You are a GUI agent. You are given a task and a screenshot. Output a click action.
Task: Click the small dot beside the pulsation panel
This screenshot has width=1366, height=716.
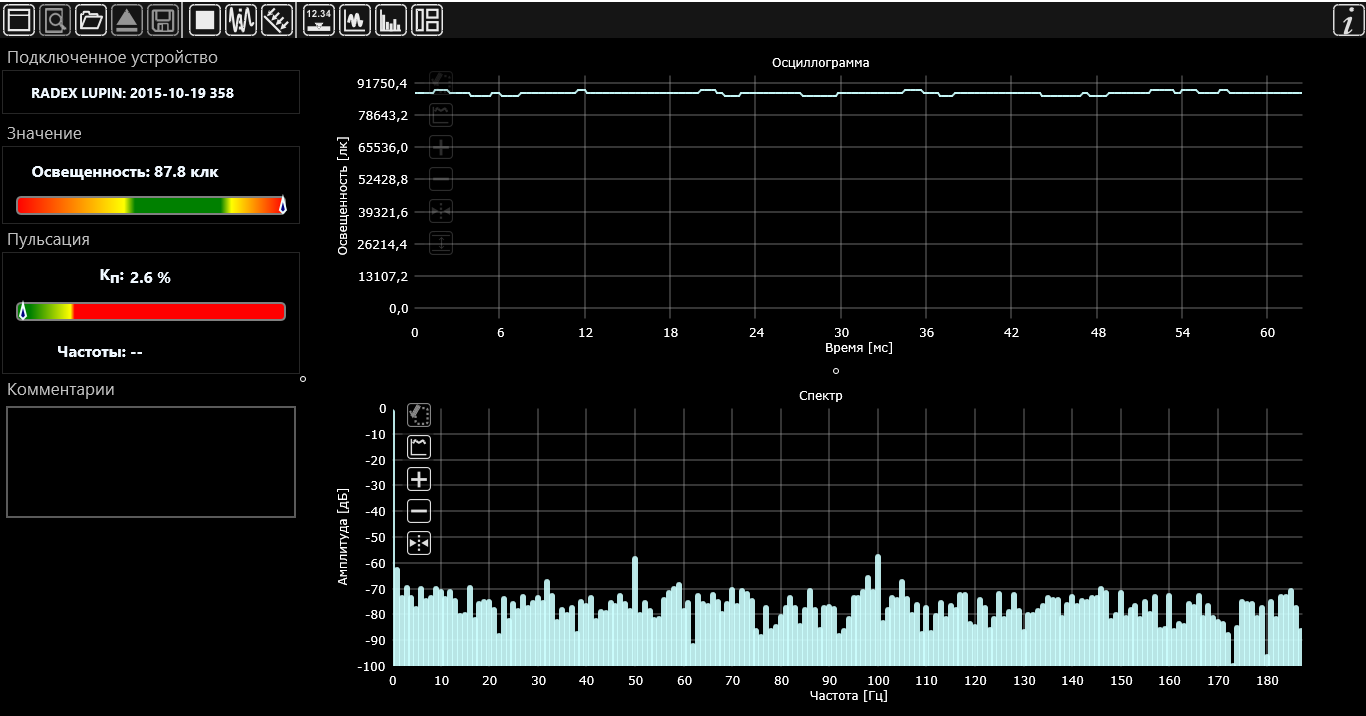pyautogui.click(x=303, y=379)
